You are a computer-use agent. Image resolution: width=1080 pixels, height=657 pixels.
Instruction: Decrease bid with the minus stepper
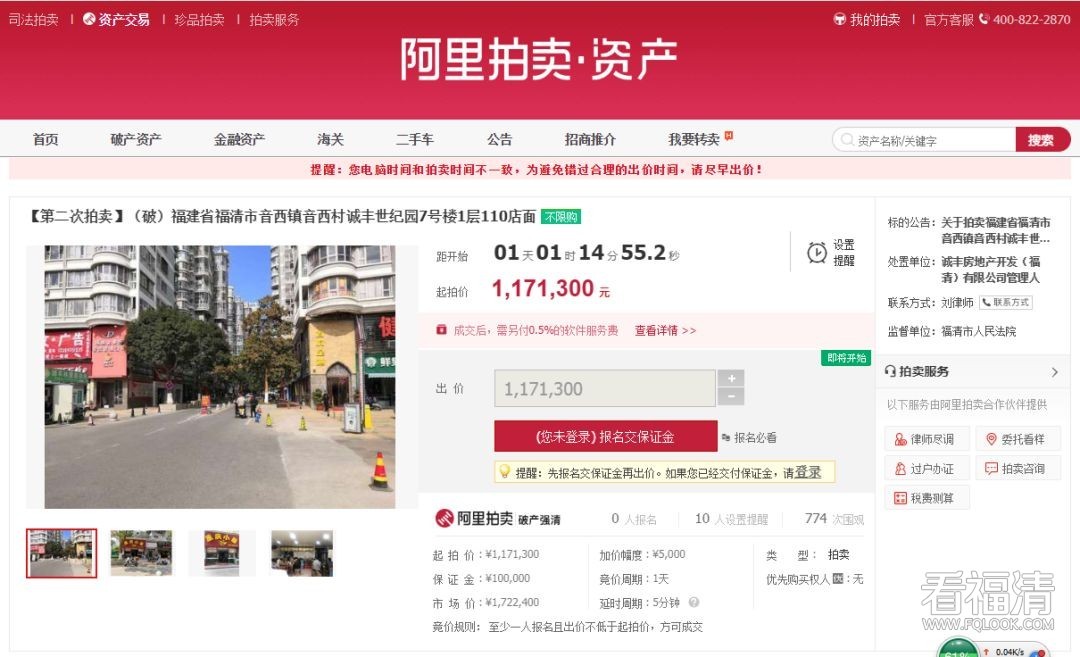[731, 397]
